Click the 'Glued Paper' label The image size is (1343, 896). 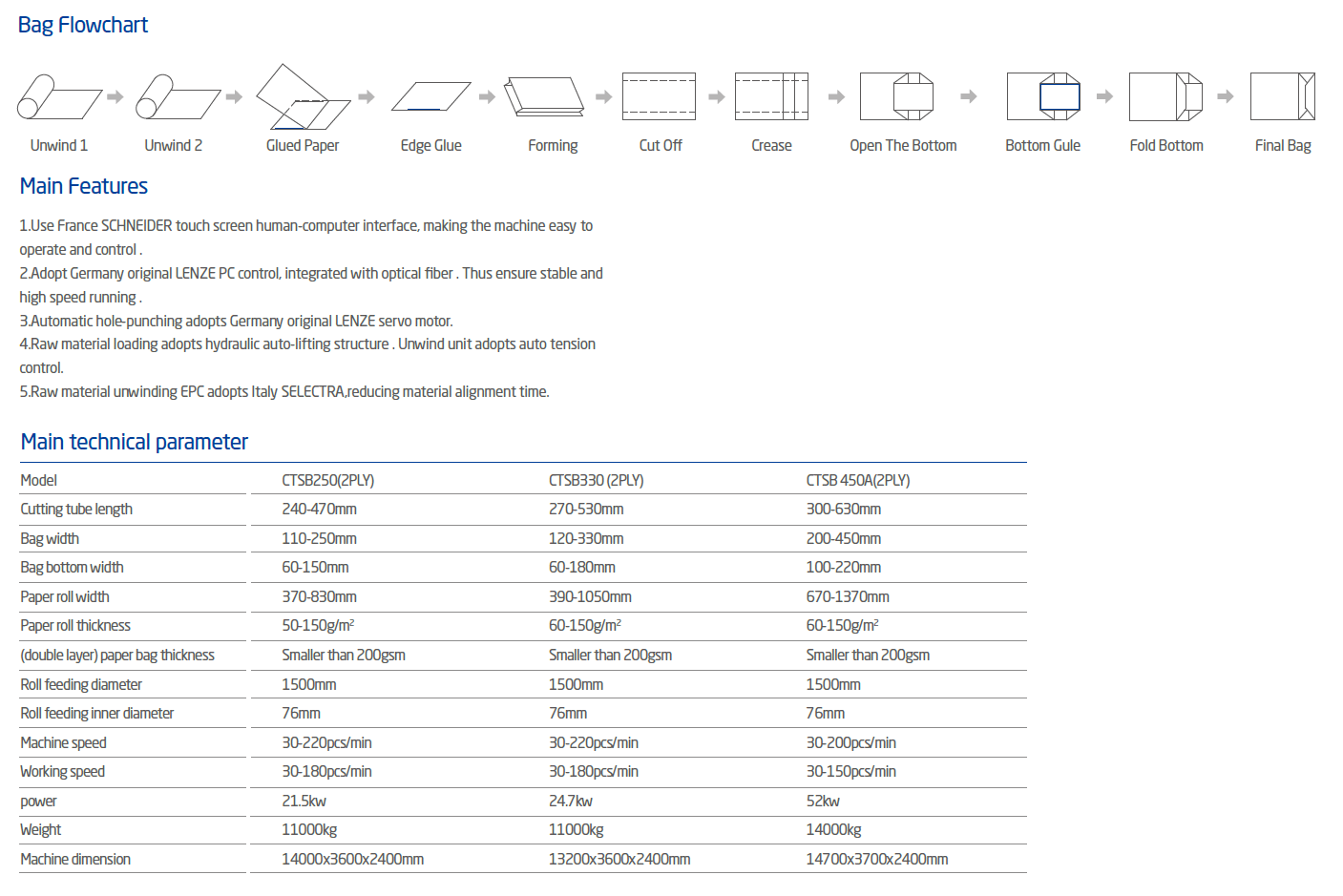point(303,145)
